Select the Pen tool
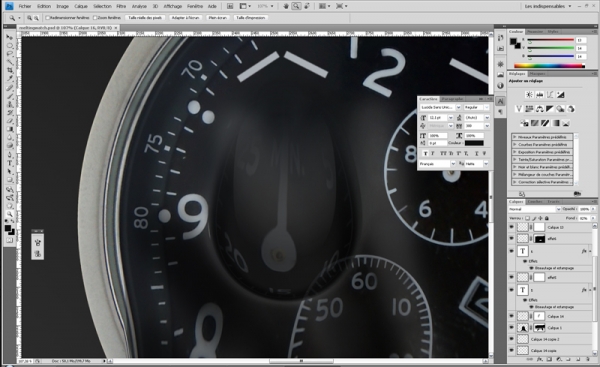 point(10,155)
